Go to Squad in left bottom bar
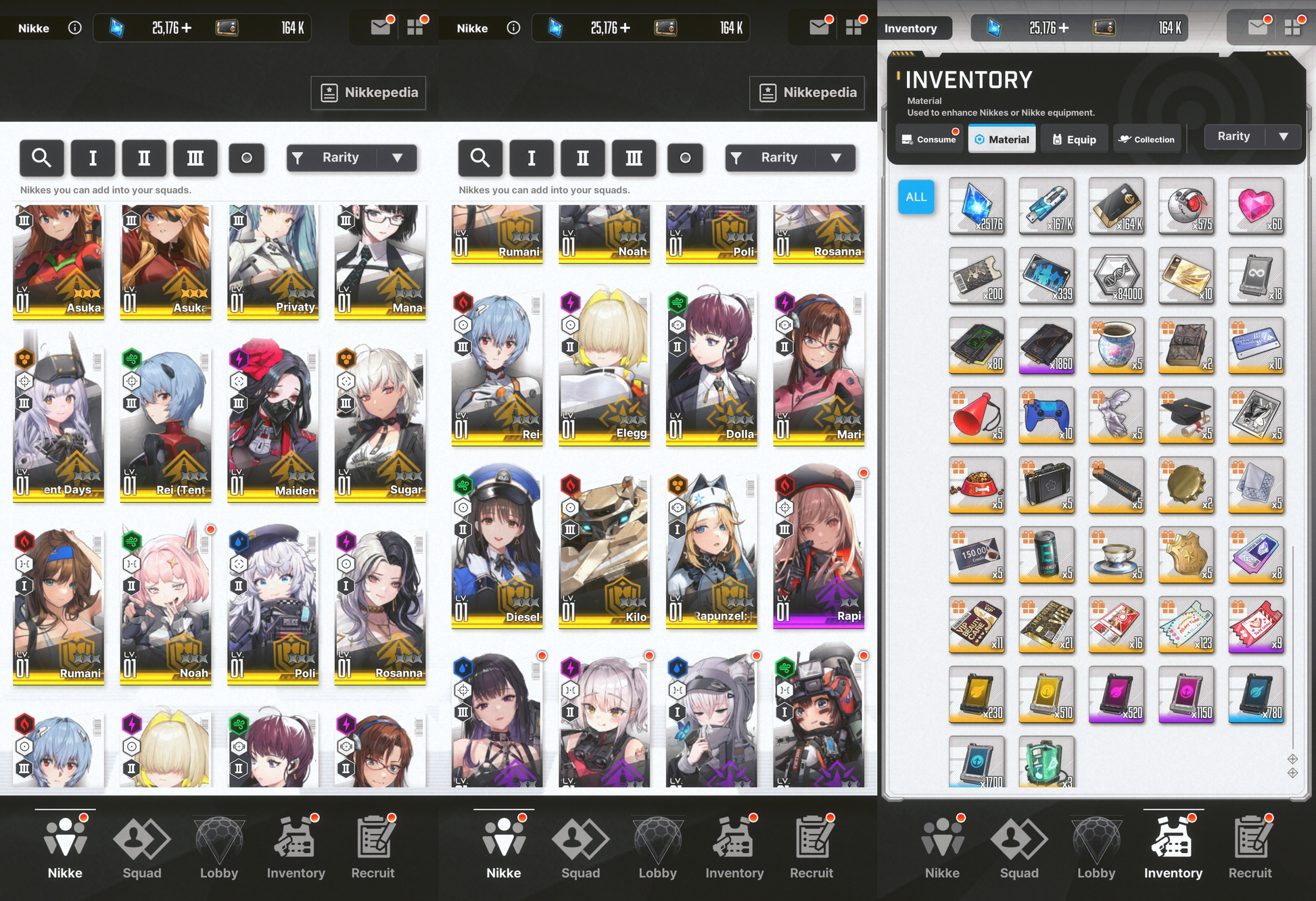 point(142,848)
